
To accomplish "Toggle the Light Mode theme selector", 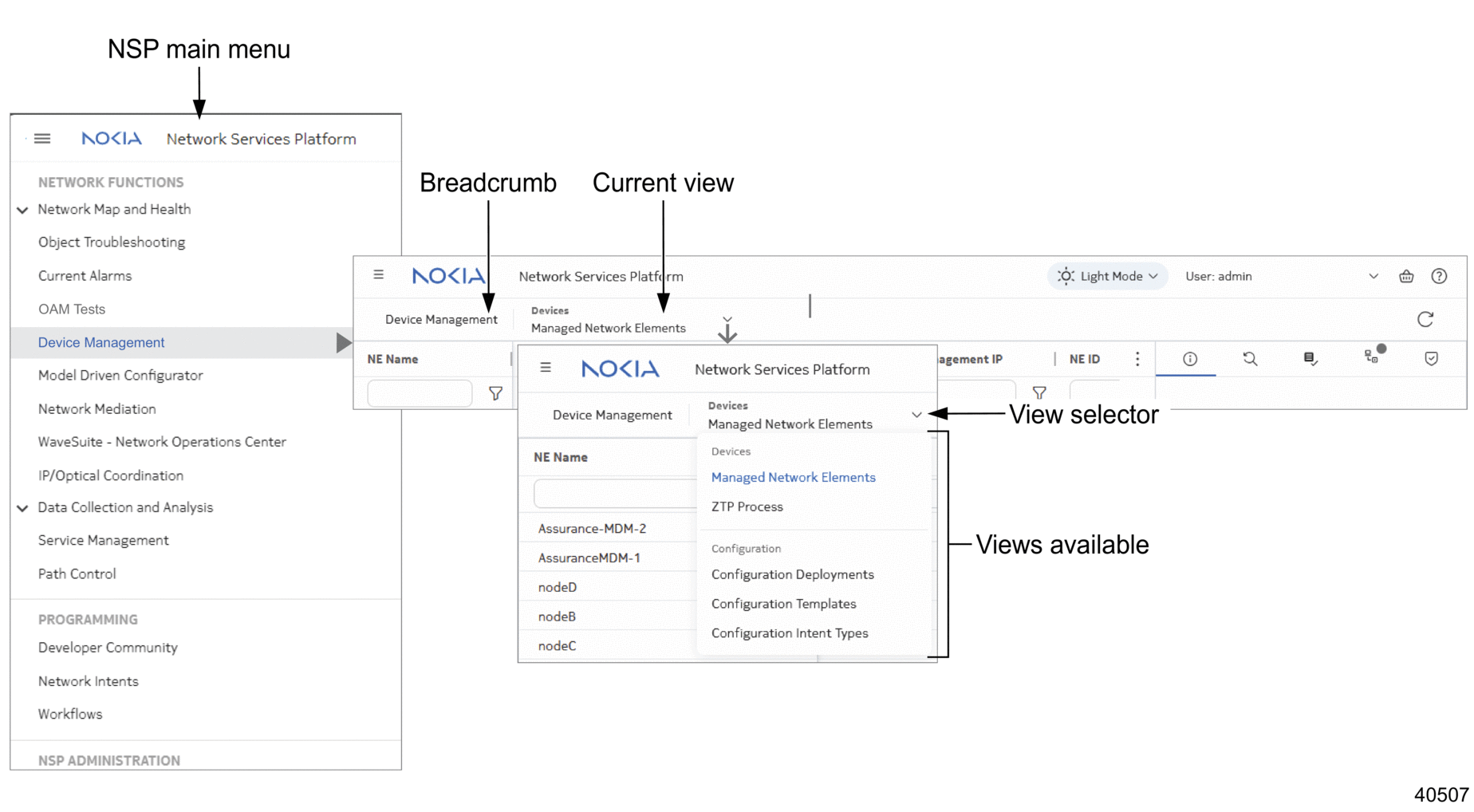I will point(1106,276).
